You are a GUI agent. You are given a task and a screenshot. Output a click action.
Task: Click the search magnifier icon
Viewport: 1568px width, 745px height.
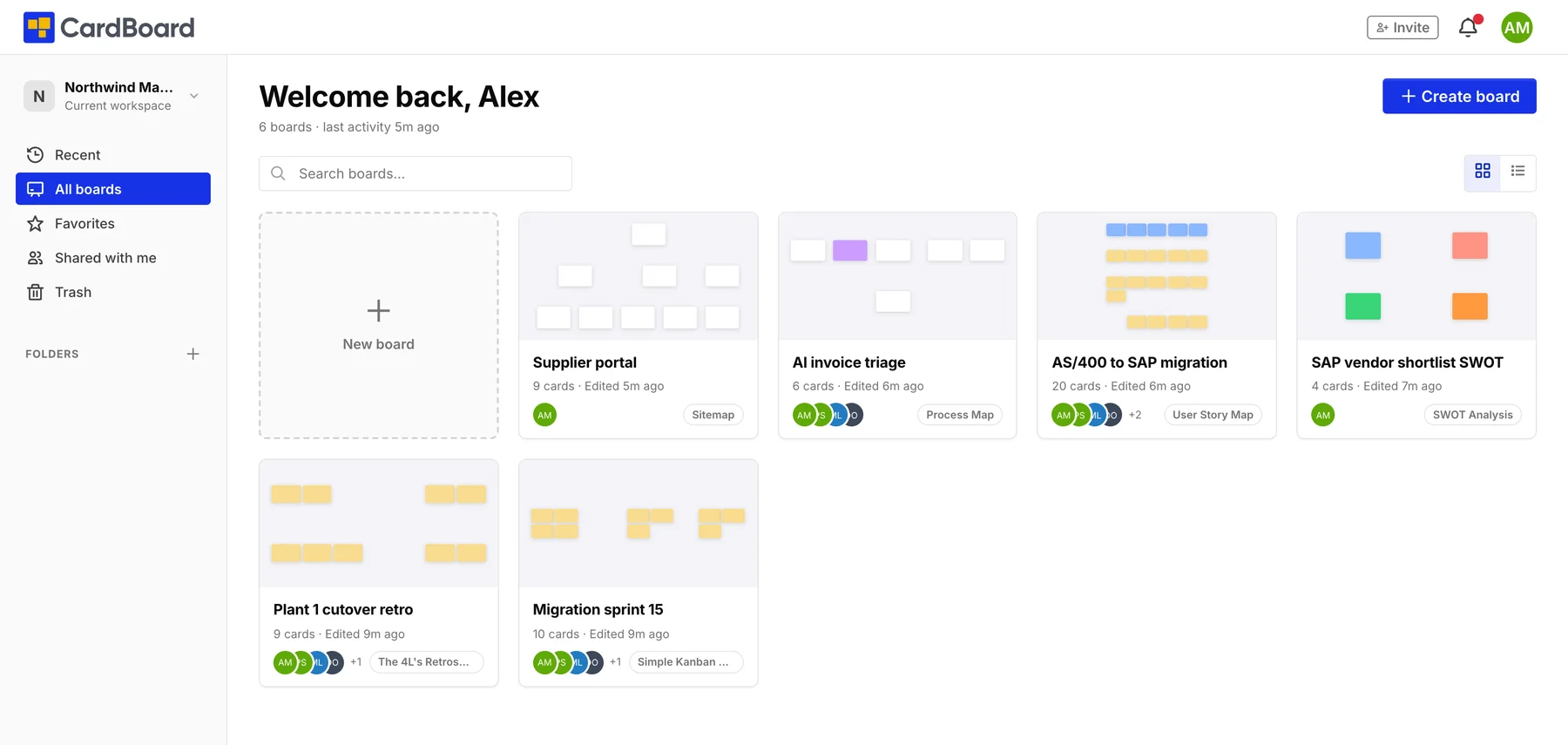point(279,173)
